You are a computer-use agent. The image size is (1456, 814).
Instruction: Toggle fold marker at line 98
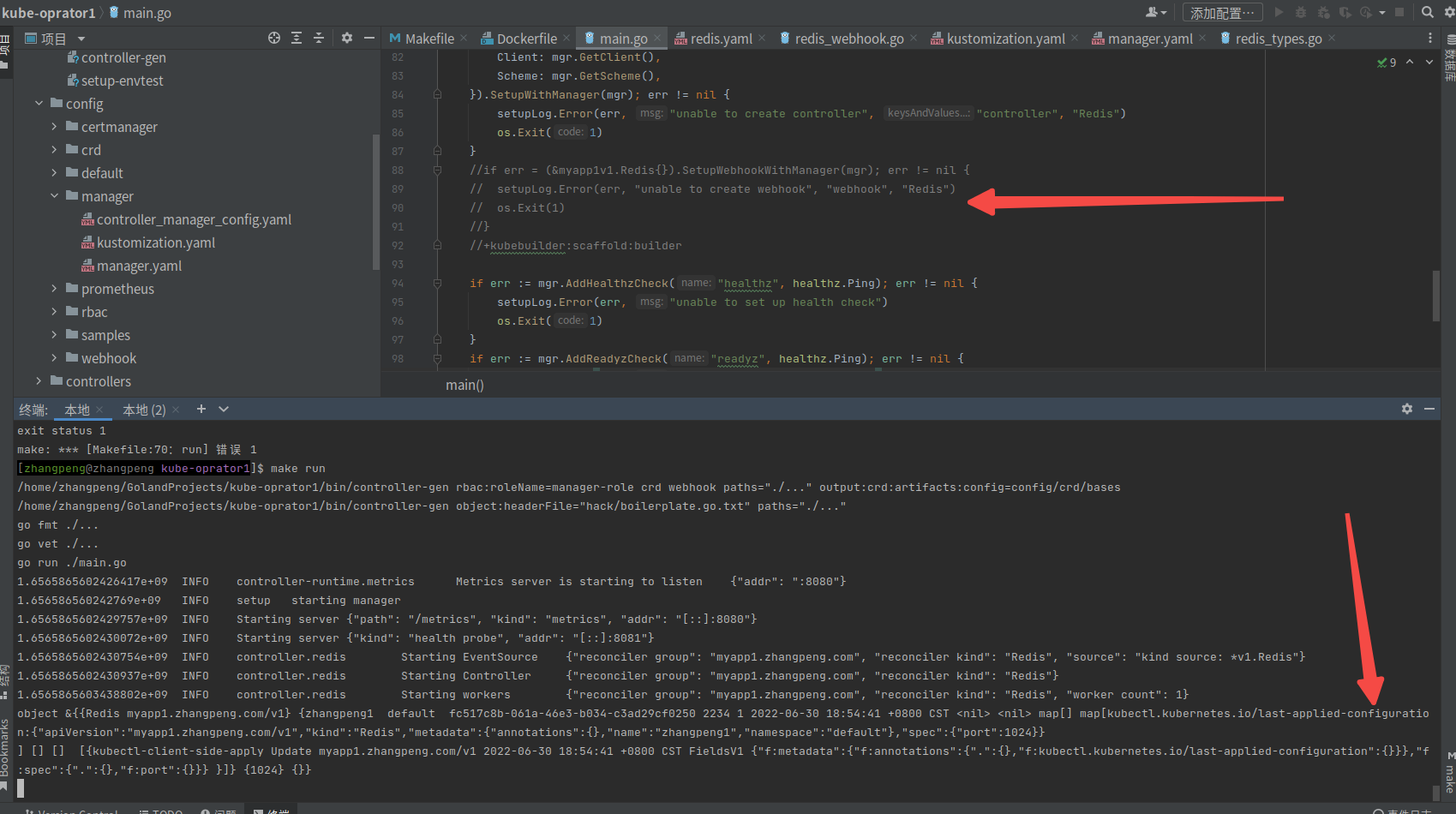click(x=437, y=359)
